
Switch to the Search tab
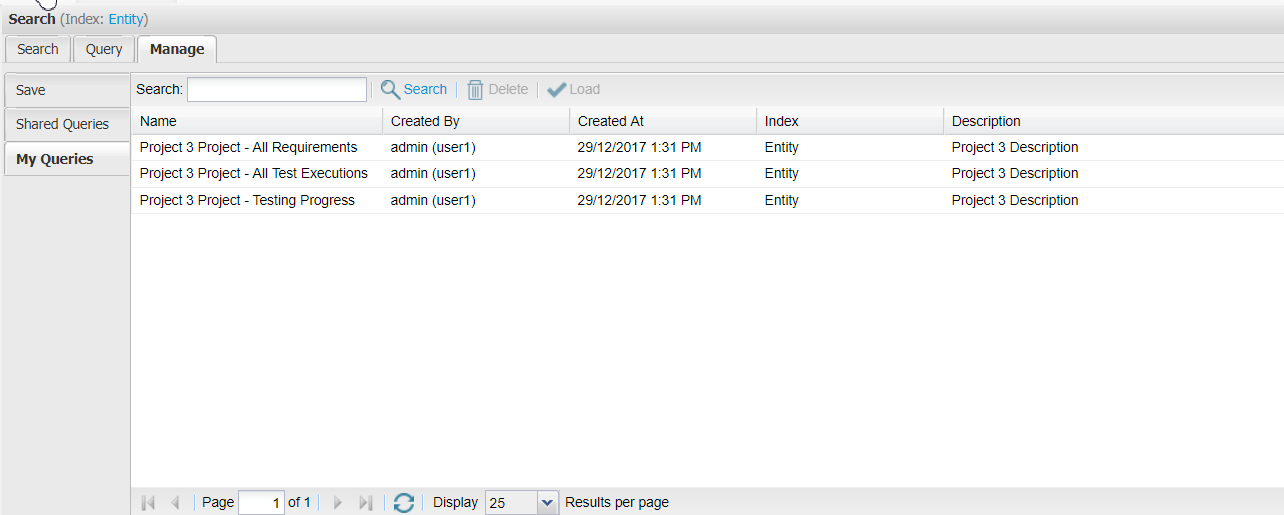[x=38, y=49]
